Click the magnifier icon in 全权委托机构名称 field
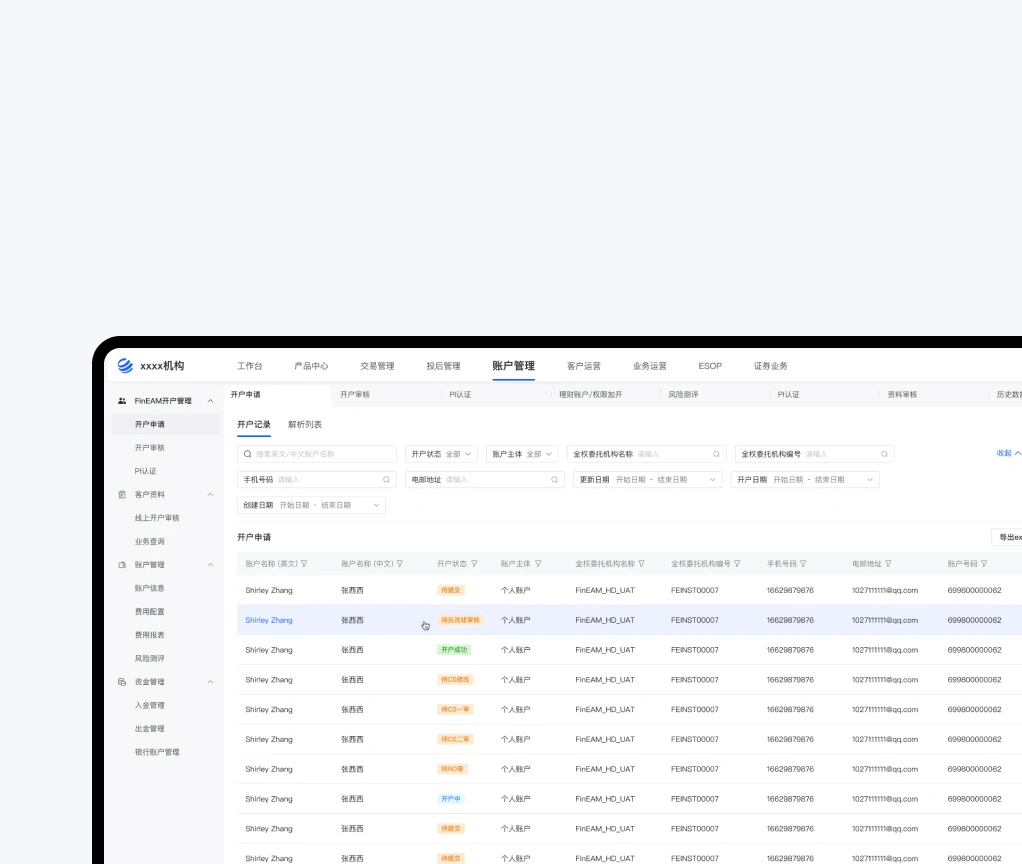This screenshot has width=1022, height=864. click(716, 454)
